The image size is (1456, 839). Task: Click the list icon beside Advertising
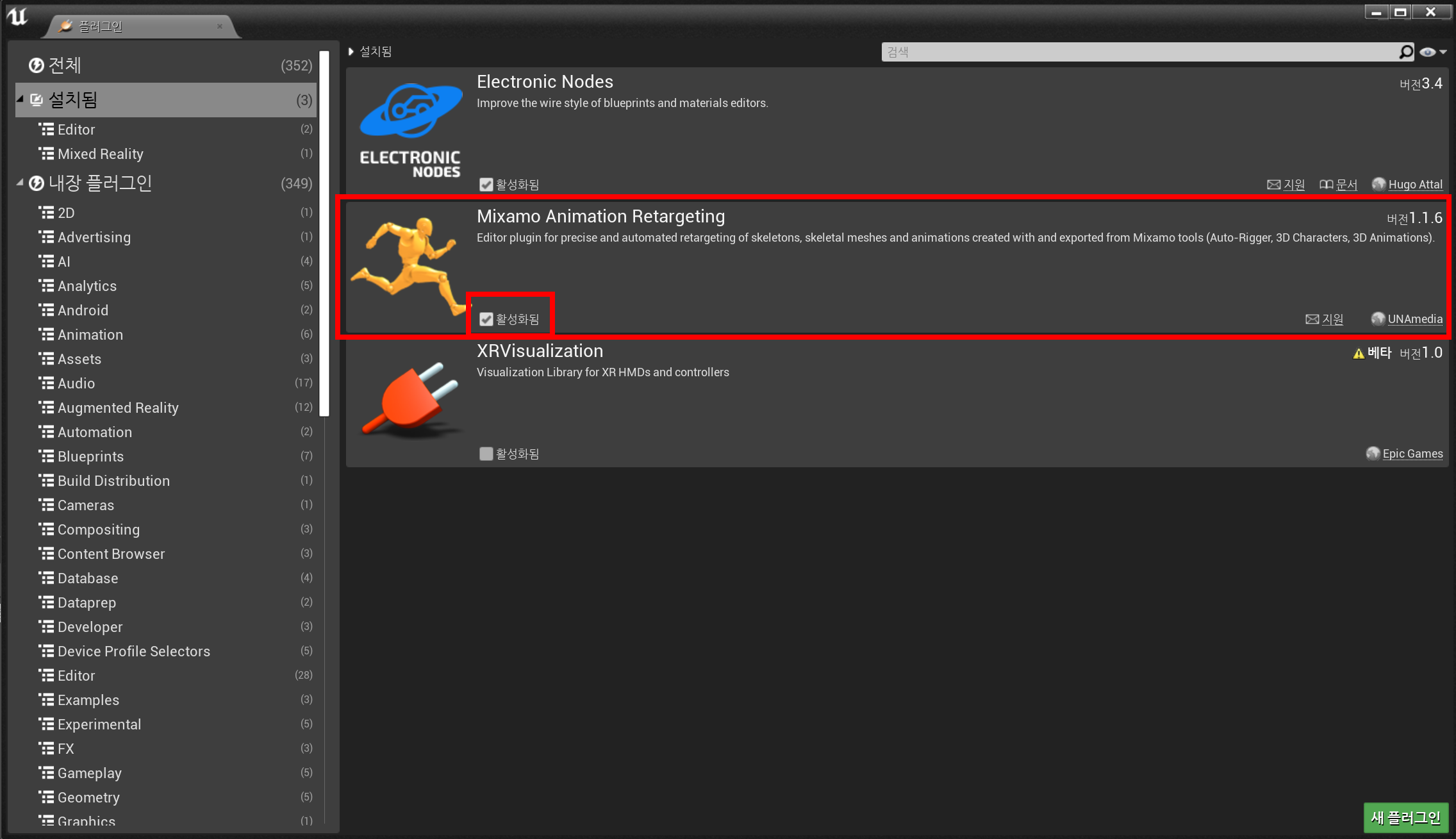[x=46, y=237]
